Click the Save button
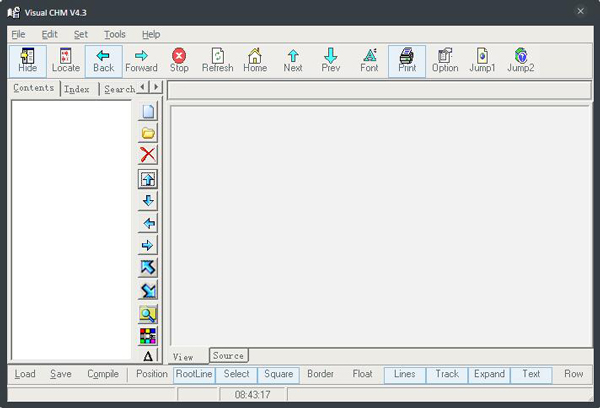 [x=61, y=374]
